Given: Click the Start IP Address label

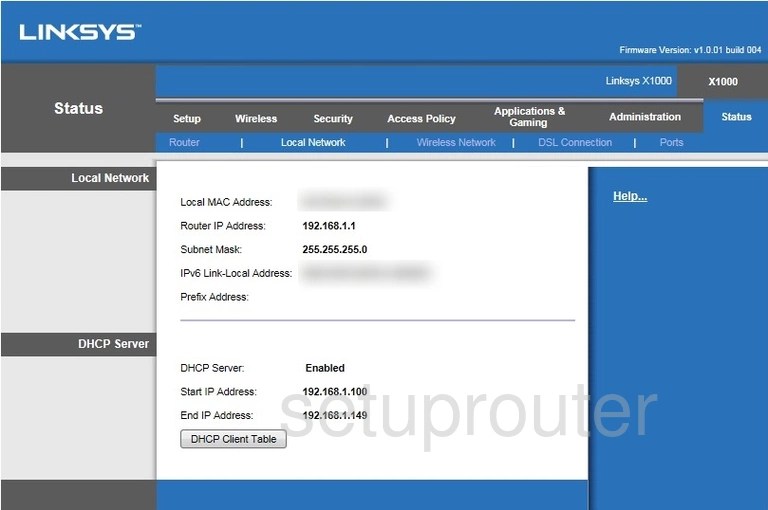Looking at the screenshot, I should coord(218,391).
